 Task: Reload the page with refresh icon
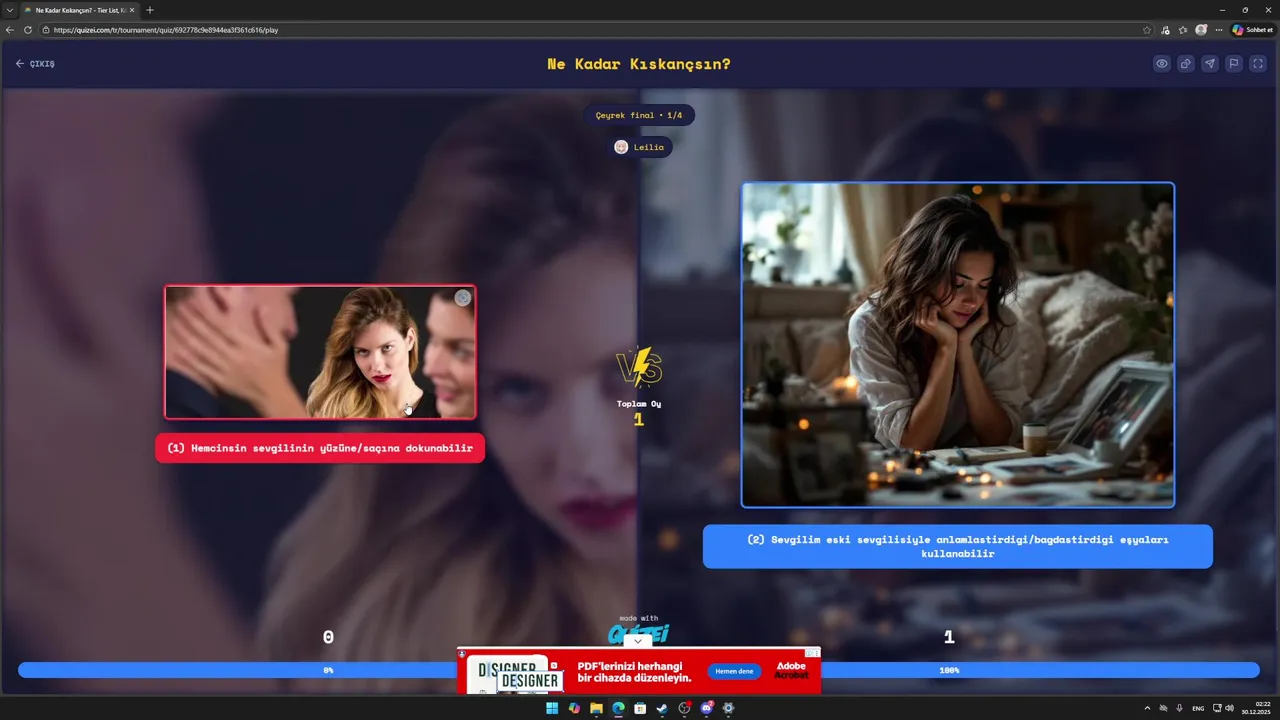[x=27, y=30]
